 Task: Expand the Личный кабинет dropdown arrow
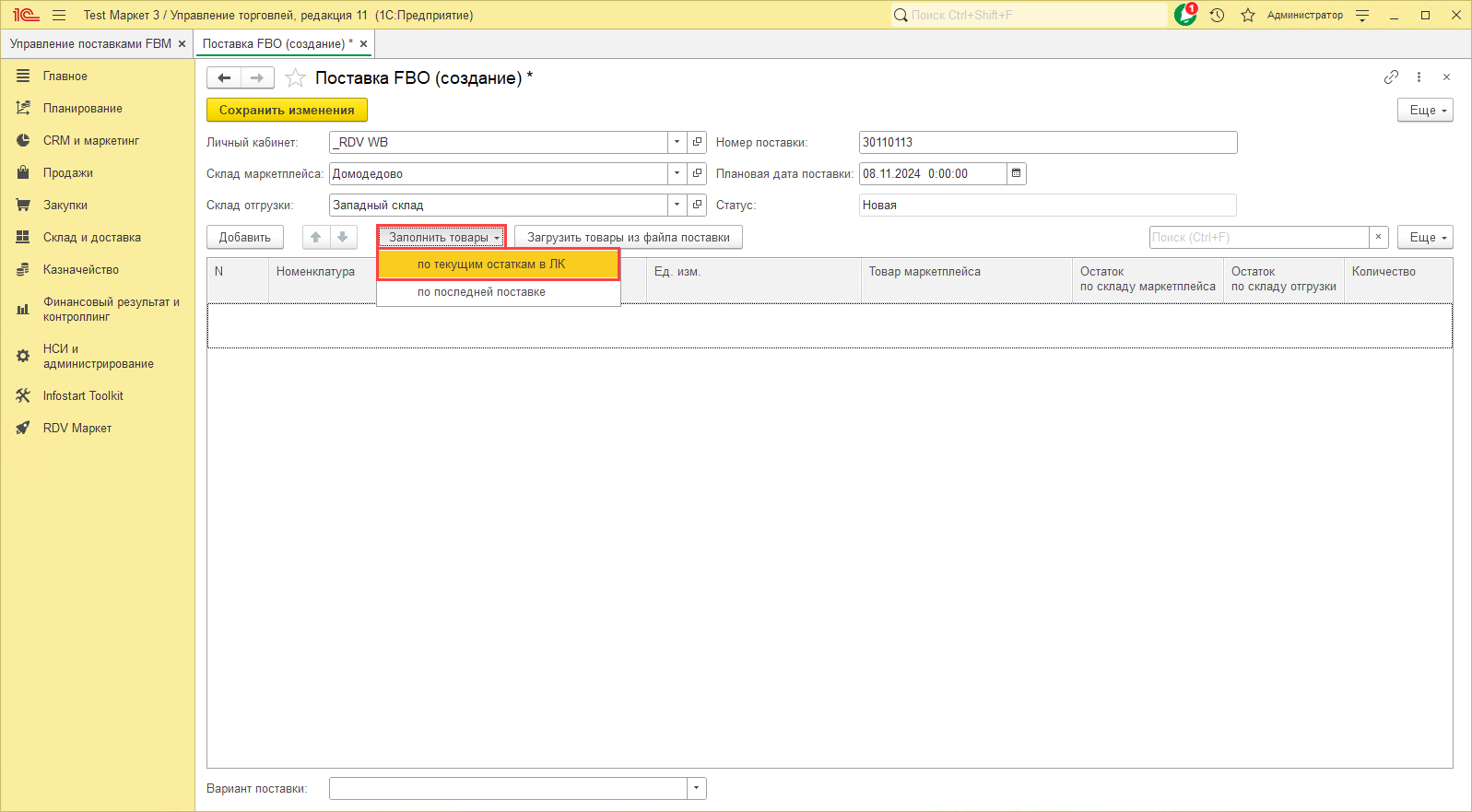coord(677,142)
